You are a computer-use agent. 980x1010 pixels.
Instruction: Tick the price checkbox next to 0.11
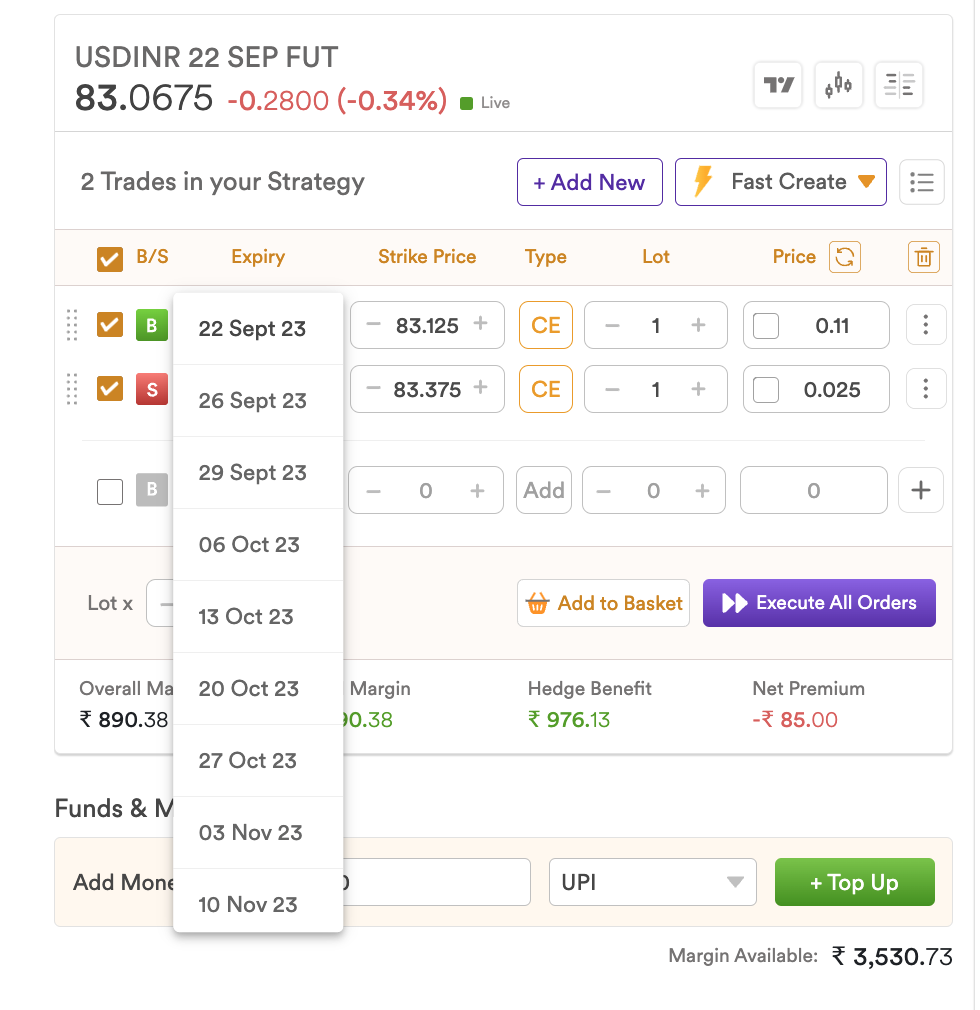(766, 325)
